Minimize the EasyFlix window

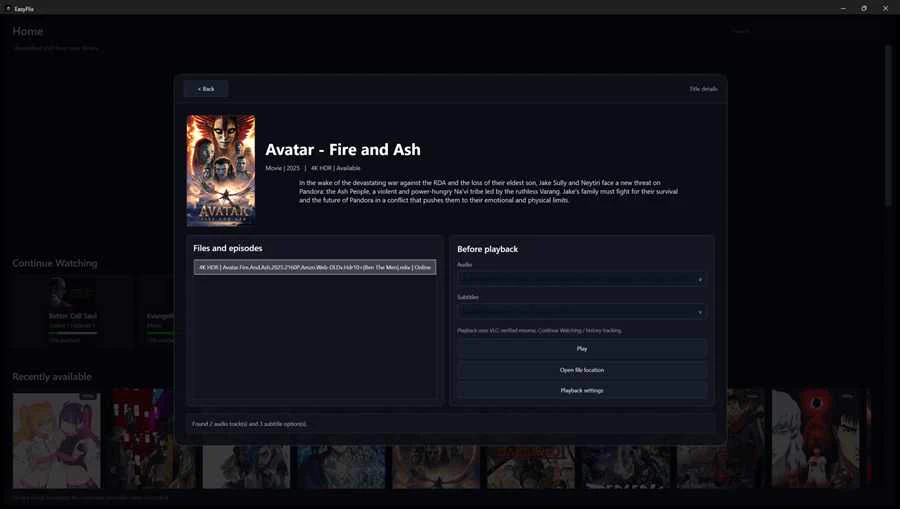843,9
